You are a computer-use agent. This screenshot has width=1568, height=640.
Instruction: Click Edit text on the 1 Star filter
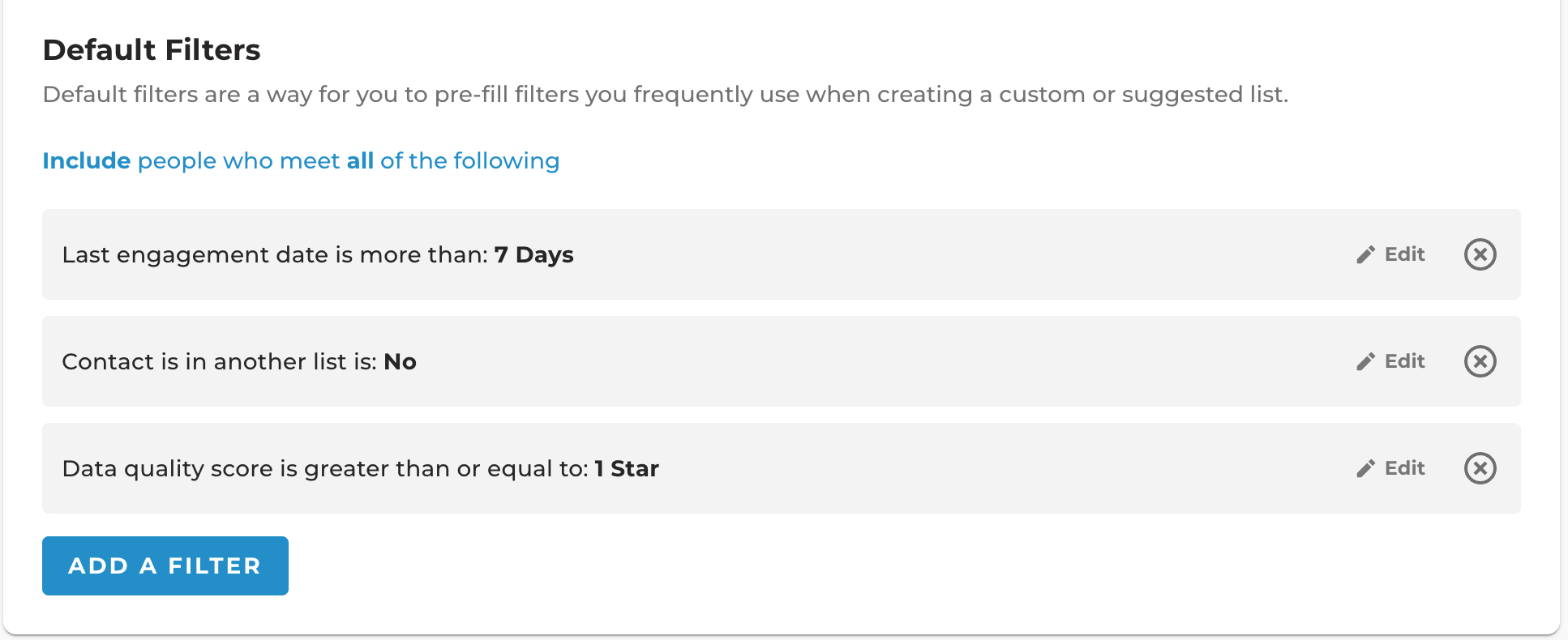point(1404,468)
